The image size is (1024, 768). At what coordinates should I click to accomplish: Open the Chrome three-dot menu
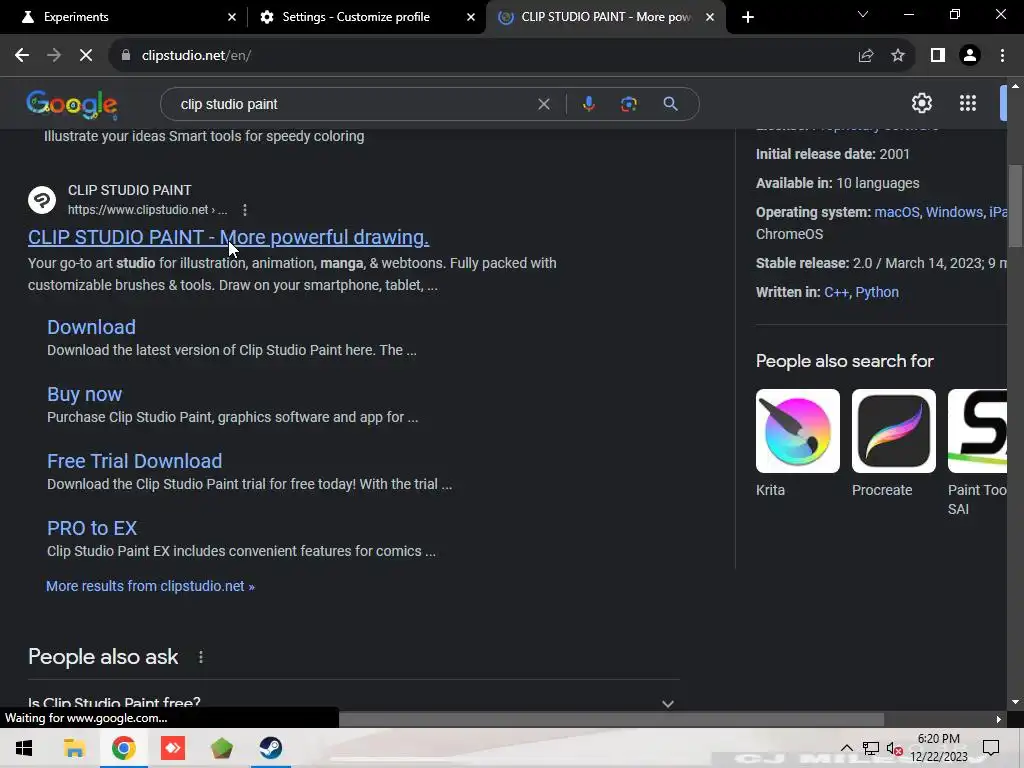pyautogui.click(x=1002, y=56)
